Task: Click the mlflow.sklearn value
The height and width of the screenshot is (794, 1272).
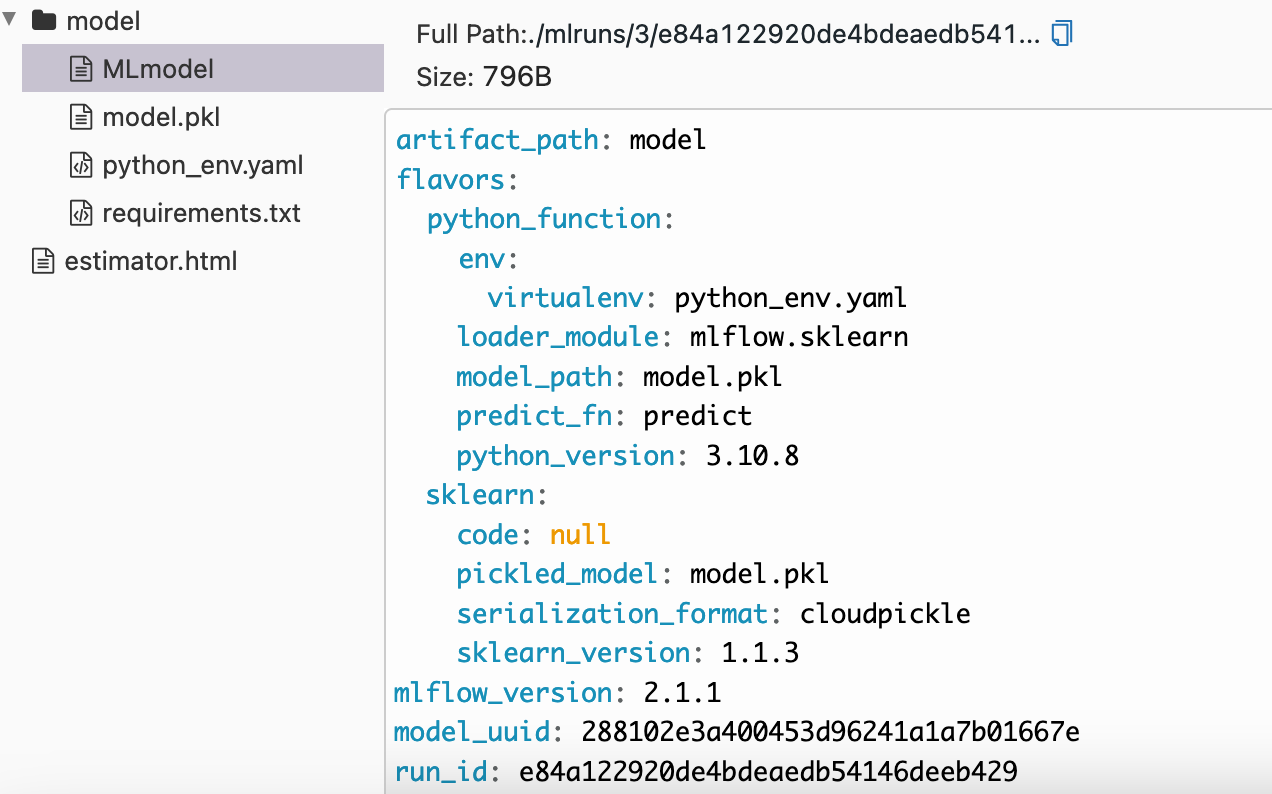Action: 799,337
